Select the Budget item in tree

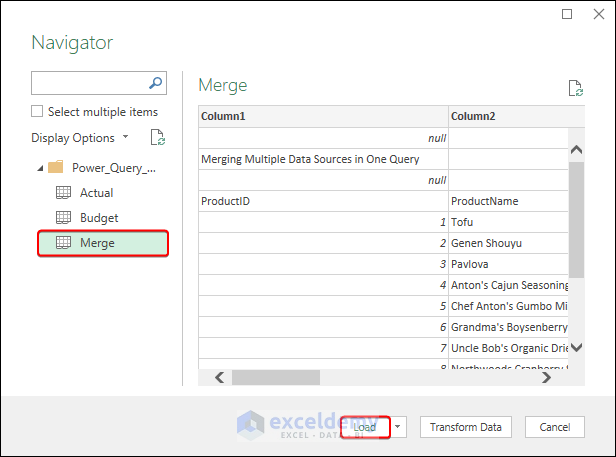(99, 218)
